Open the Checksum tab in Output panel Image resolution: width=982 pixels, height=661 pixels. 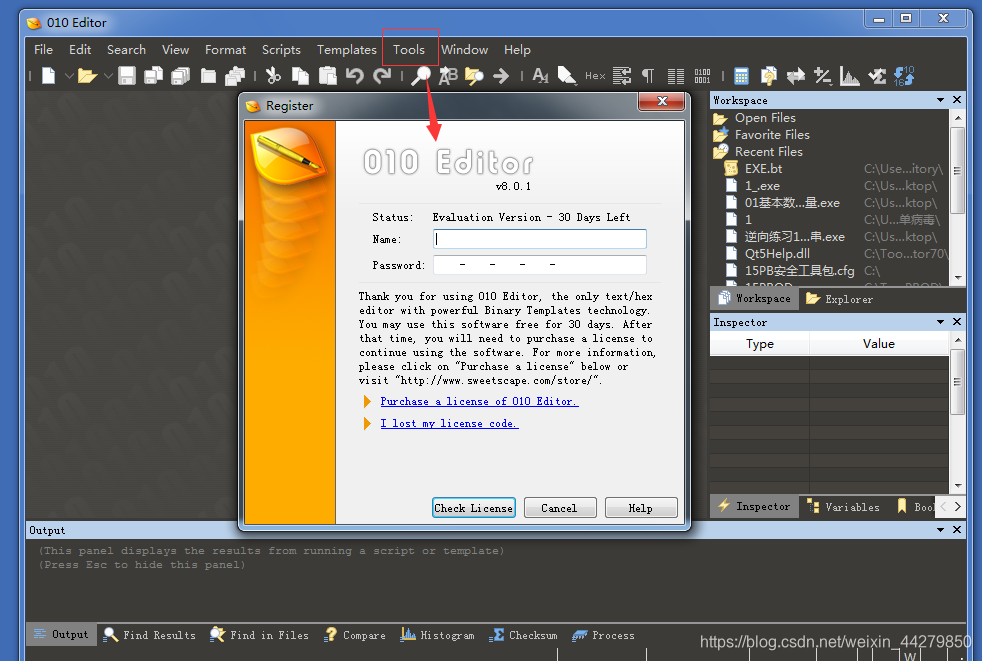coord(524,635)
